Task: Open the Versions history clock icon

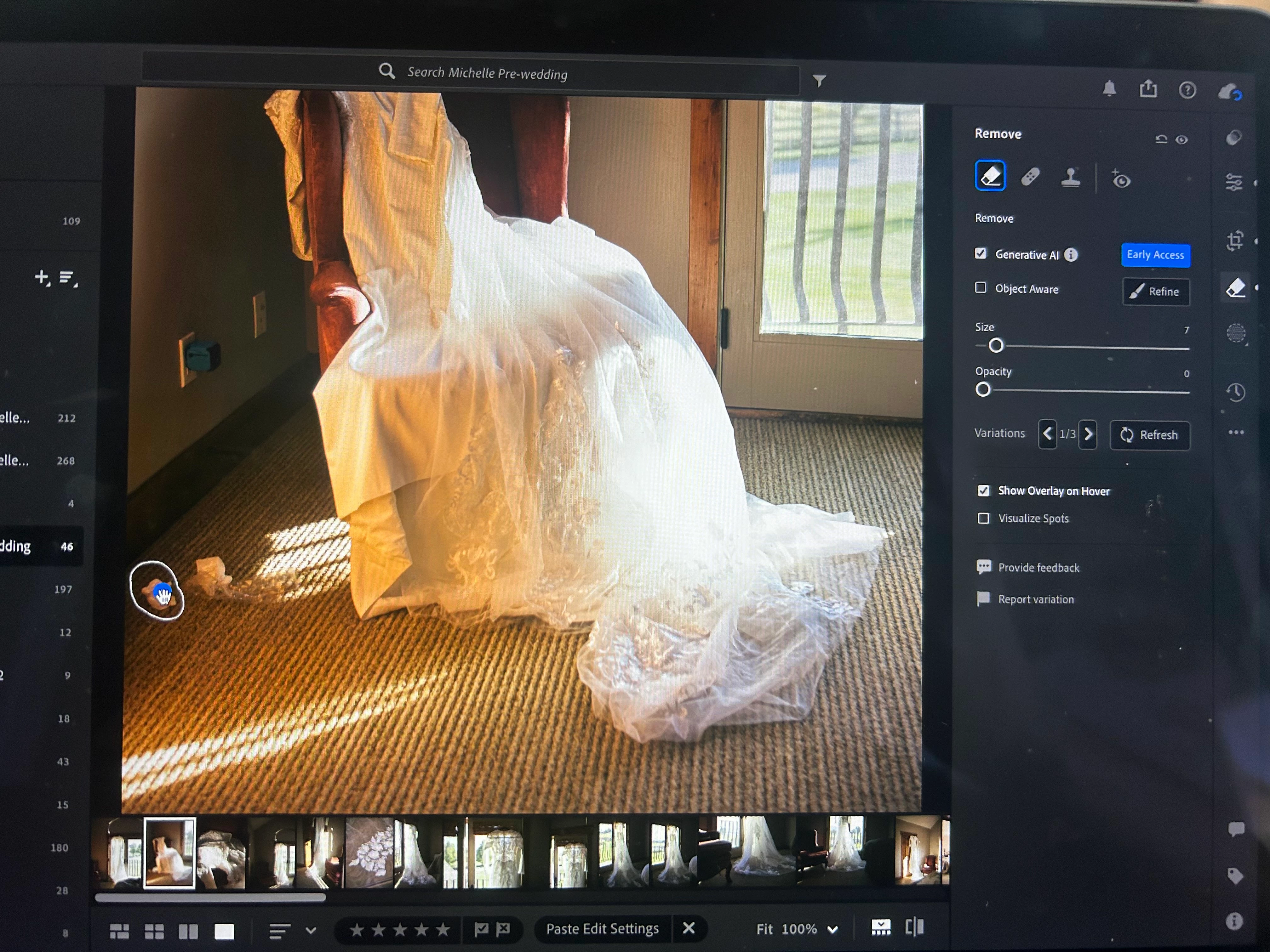Action: (1236, 393)
